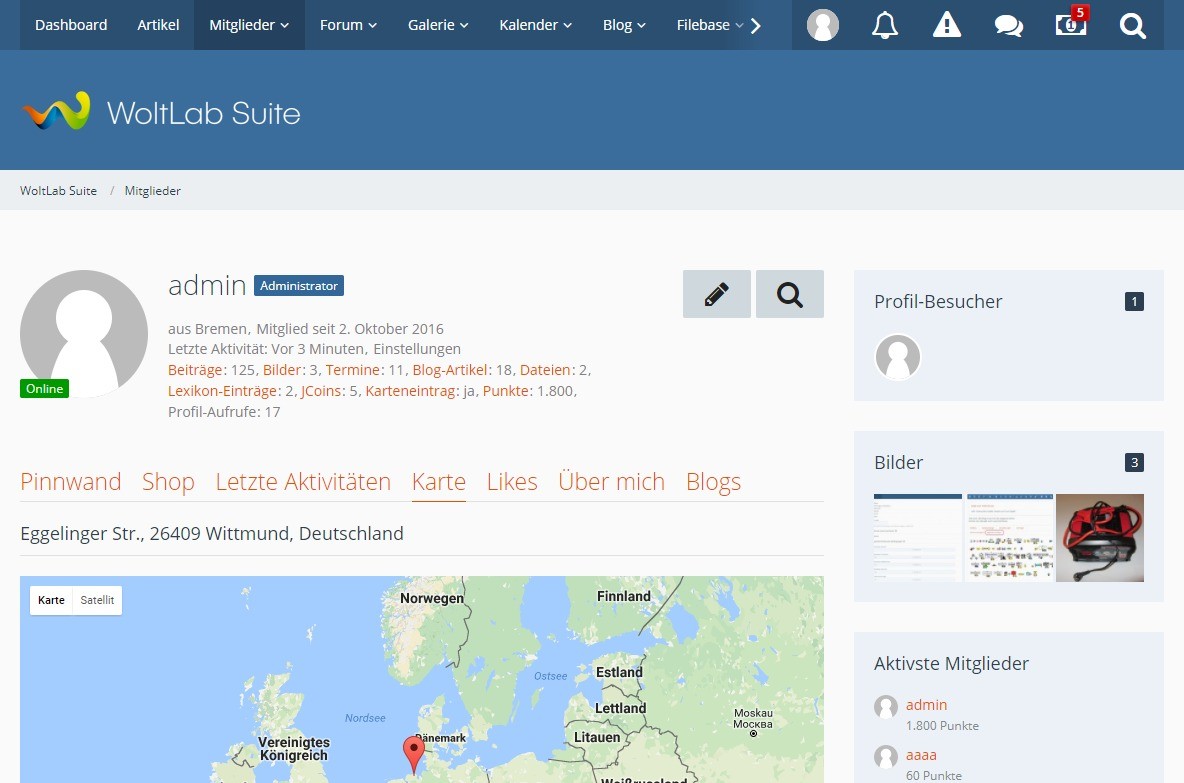Screen dimensions: 1184x783
Task: Click the Bilder count badge 3
Action: click(1134, 462)
